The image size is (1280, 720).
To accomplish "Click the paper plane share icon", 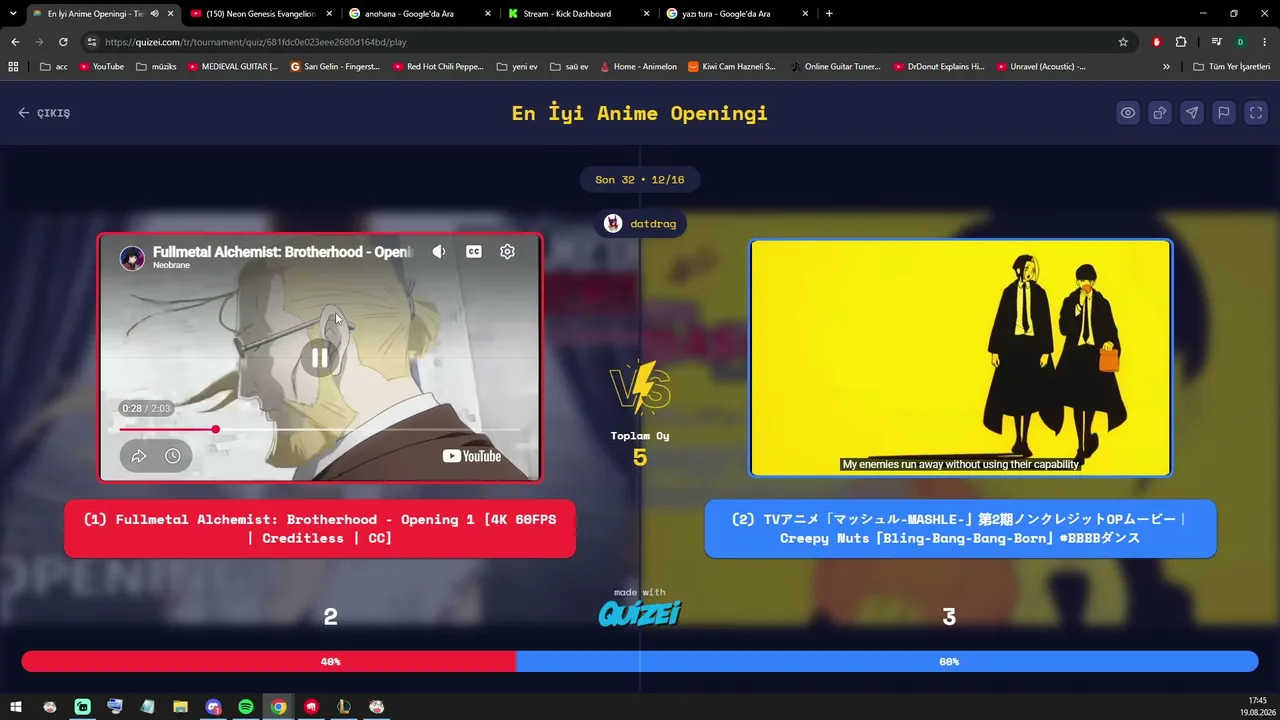I will pos(1192,113).
